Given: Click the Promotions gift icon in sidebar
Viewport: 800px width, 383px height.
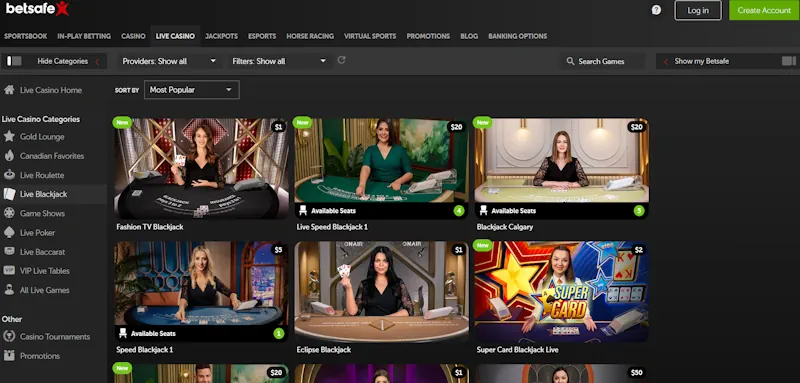Looking at the screenshot, I should click(x=9, y=356).
